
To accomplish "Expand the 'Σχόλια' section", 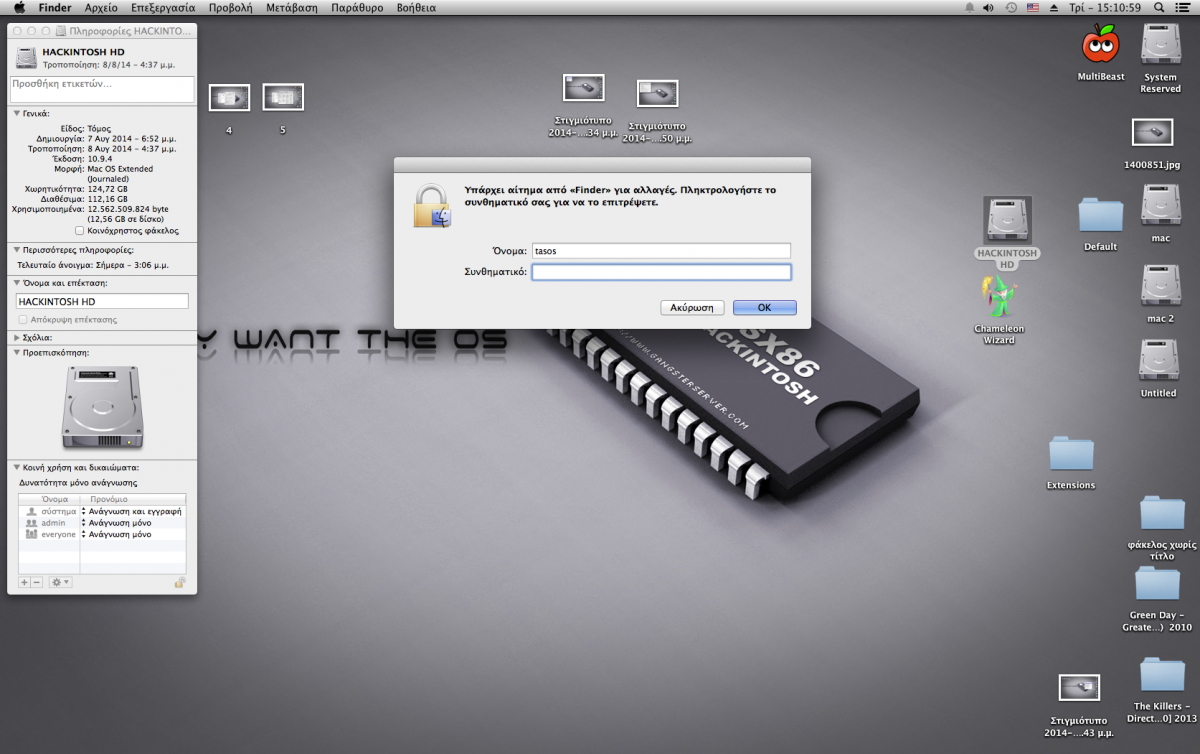I will tap(17, 338).
